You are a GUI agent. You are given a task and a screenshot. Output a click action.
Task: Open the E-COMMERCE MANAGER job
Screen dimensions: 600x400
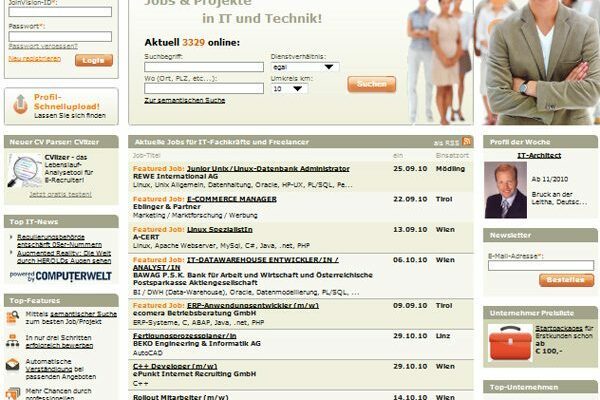232,199
